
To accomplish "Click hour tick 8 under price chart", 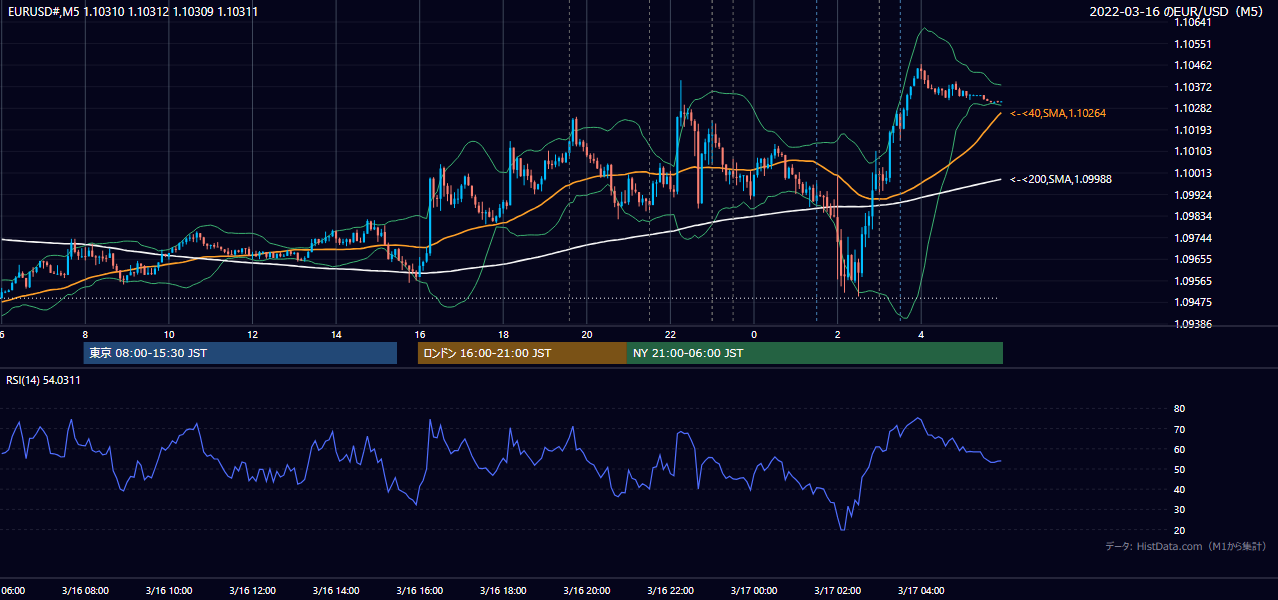I will 85,334.
